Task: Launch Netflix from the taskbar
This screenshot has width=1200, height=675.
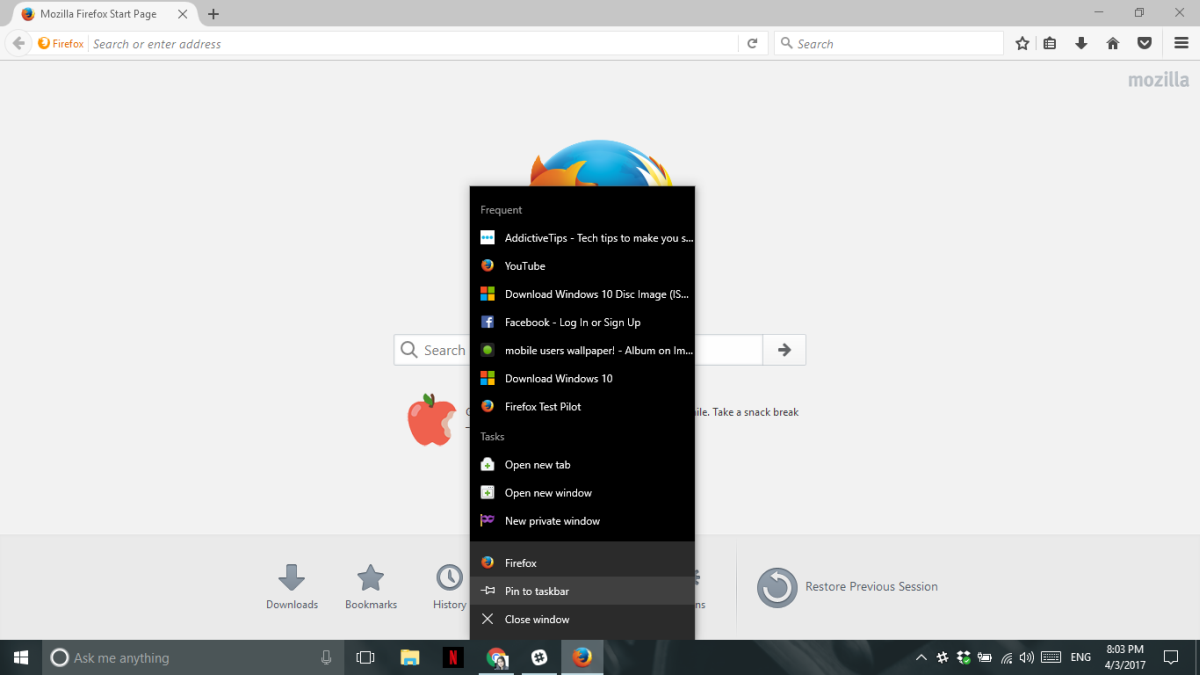Action: coord(453,657)
